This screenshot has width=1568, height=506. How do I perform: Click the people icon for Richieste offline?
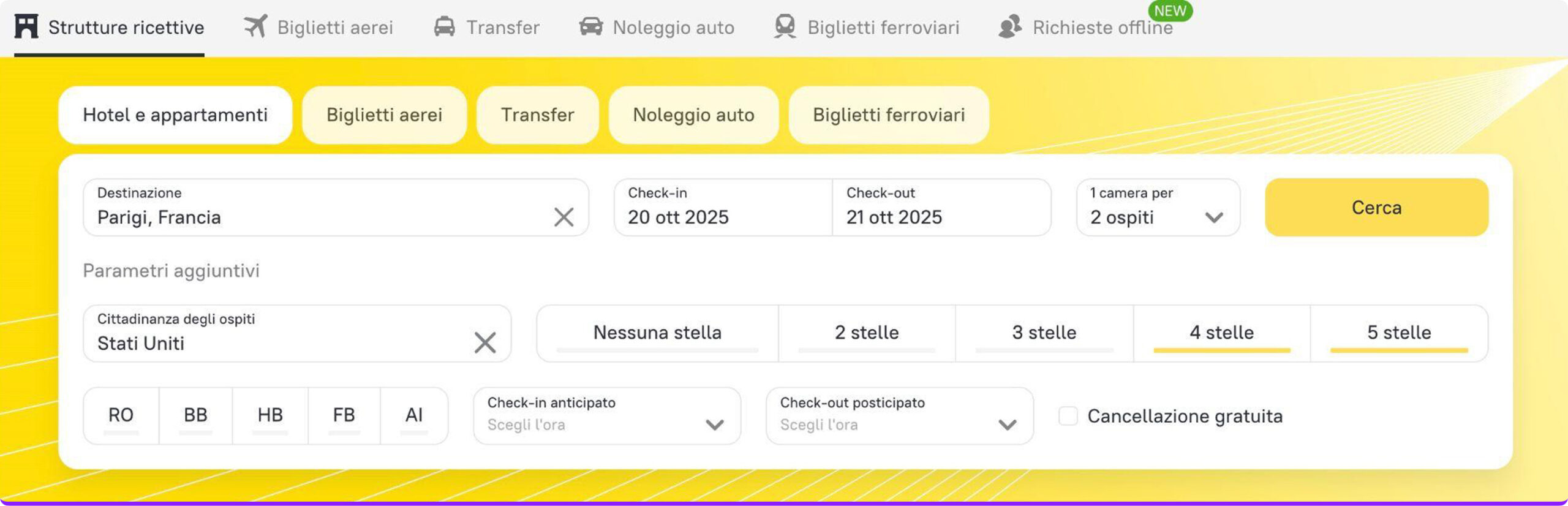(1010, 27)
